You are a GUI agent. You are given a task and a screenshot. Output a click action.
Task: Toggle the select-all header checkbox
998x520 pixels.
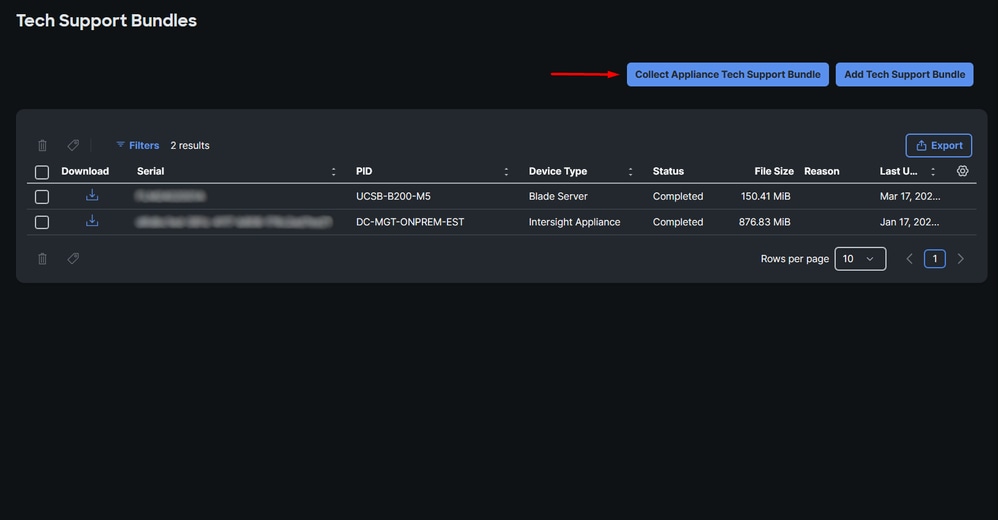pos(42,172)
